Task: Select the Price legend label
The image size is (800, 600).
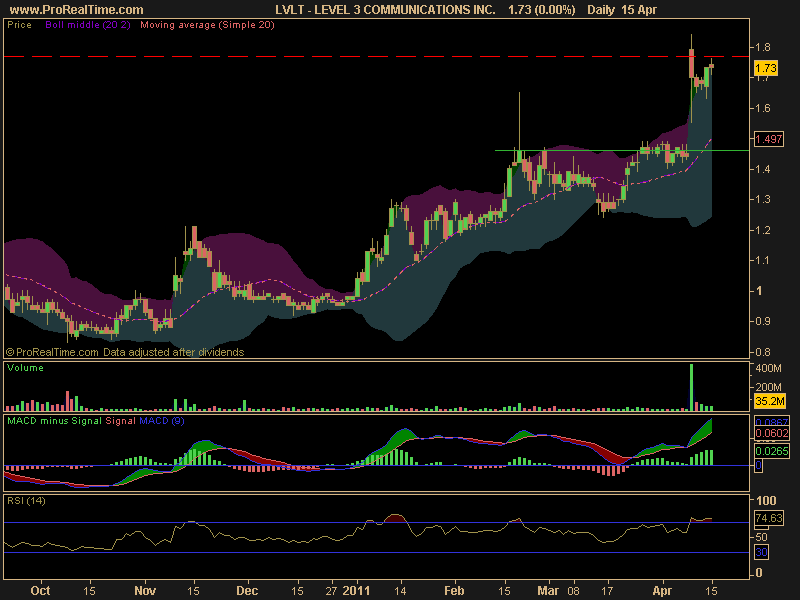Action: (x=19, y=24)
